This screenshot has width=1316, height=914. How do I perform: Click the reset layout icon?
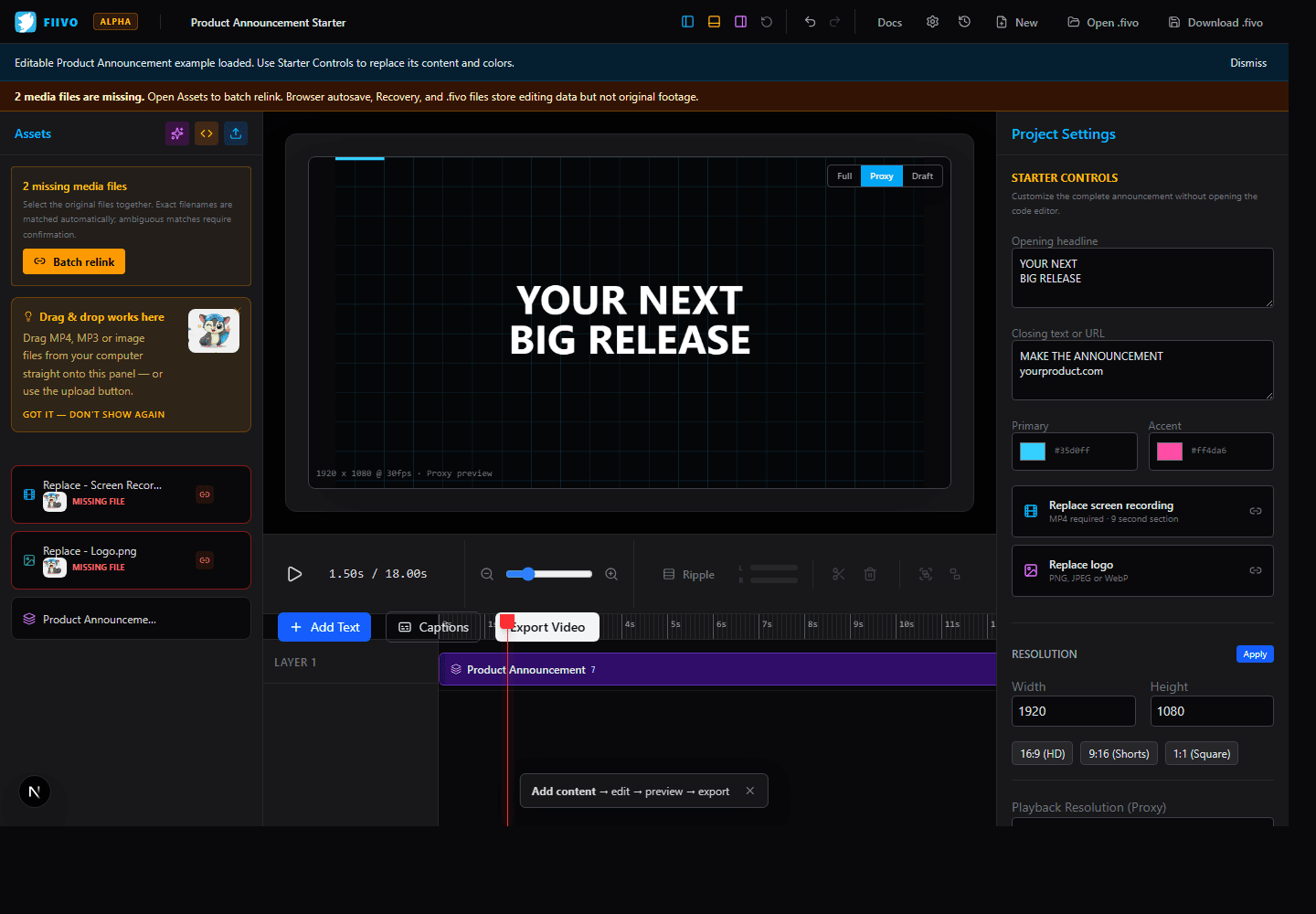coord(767,22)
